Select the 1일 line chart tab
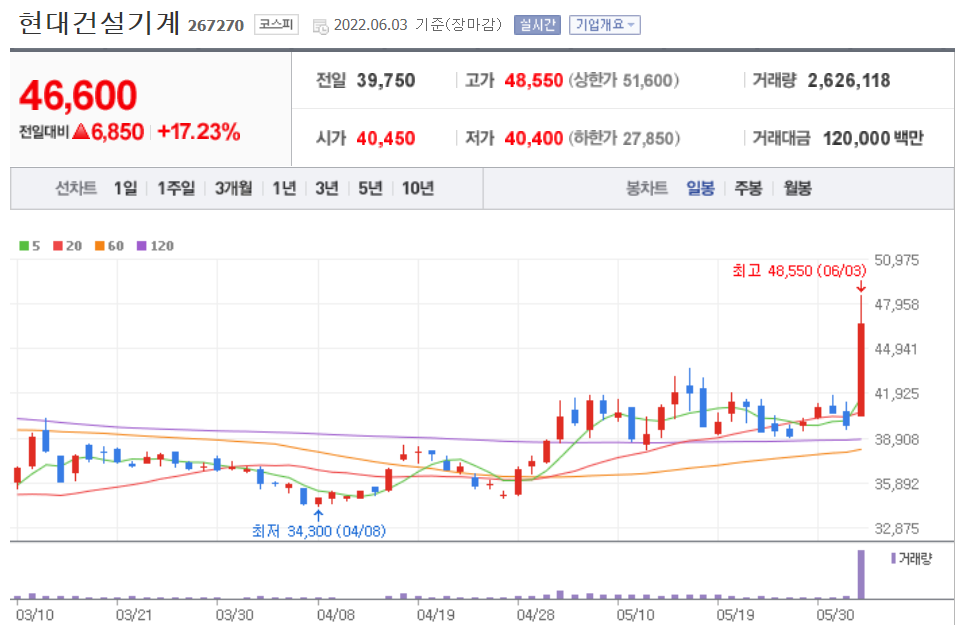 click(125, 188)
